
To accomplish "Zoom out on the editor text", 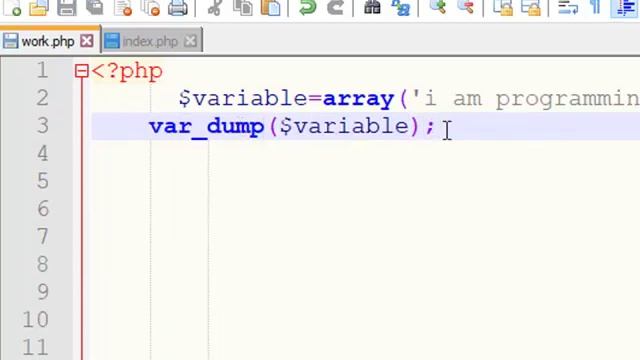I will pyautogui.click(x=465, y=7).
